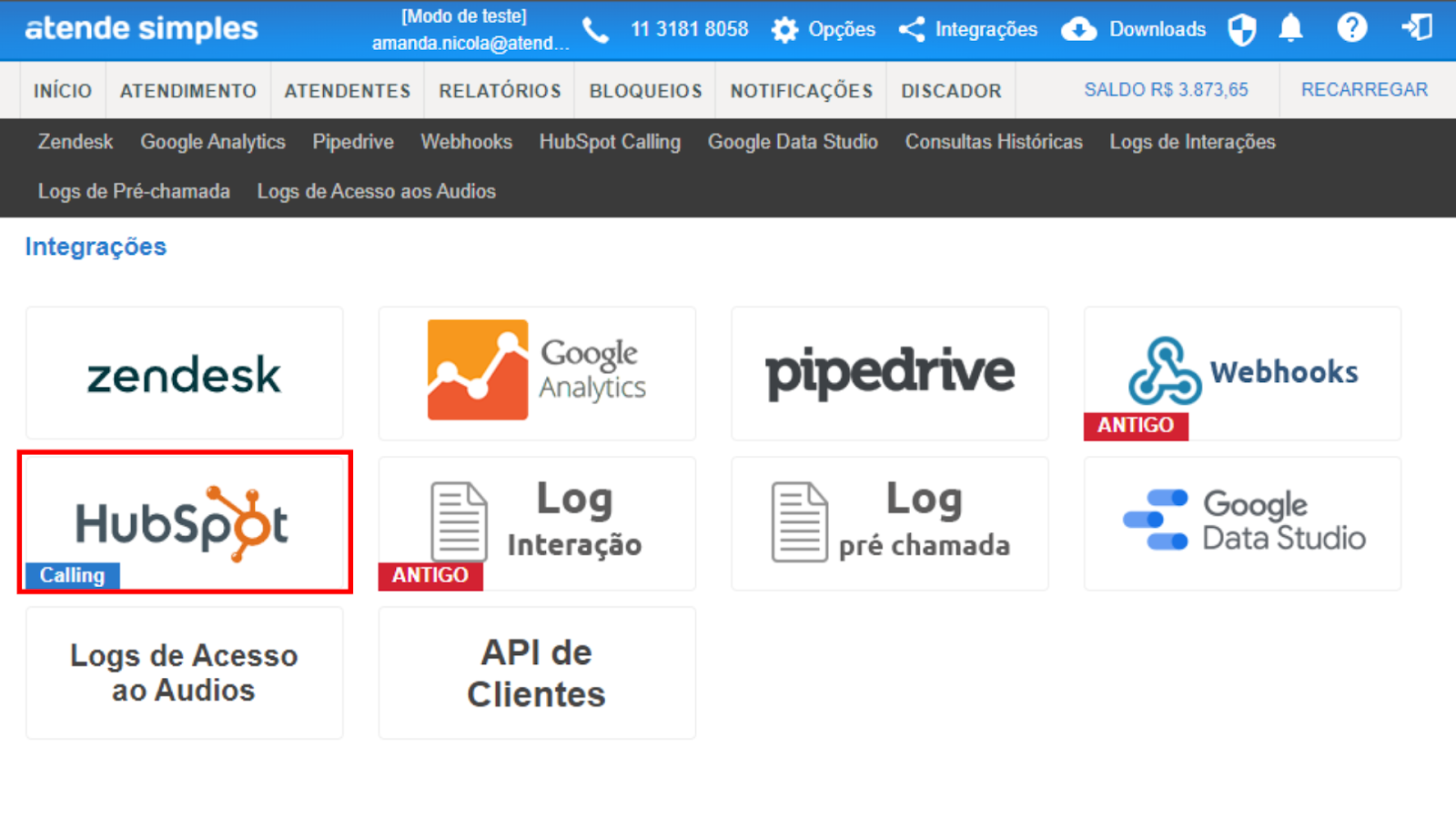
Task: Open the ATENDIMENTO menu
Action: pyautogui.click(x=188, y=91)
